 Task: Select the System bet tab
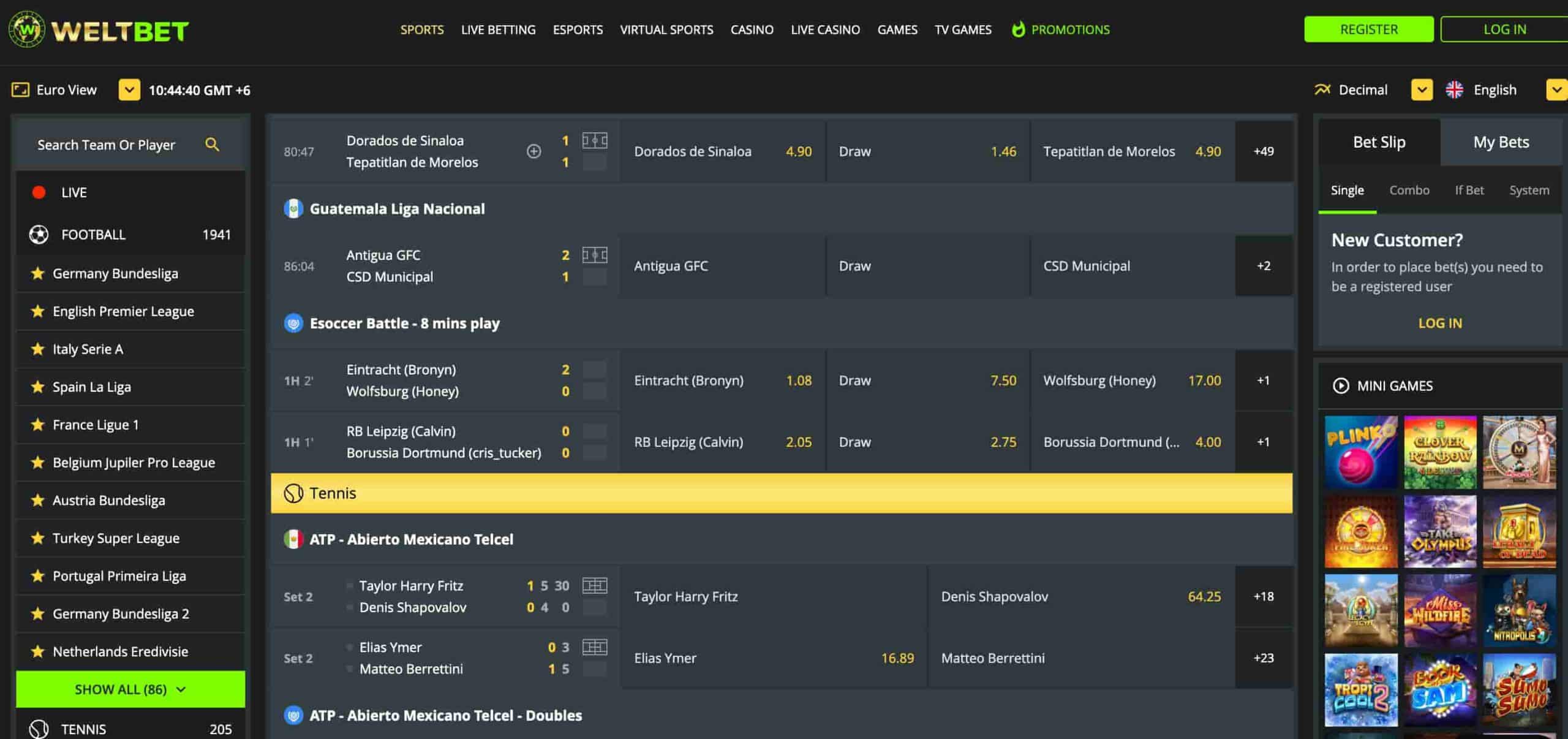coord(1529,191)
